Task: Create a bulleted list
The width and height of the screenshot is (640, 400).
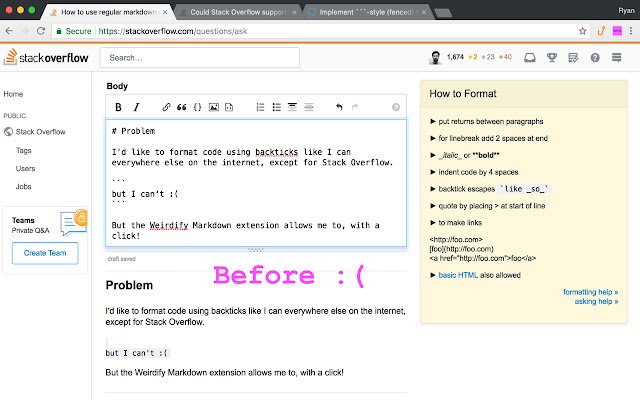Action: pos(276,107)
